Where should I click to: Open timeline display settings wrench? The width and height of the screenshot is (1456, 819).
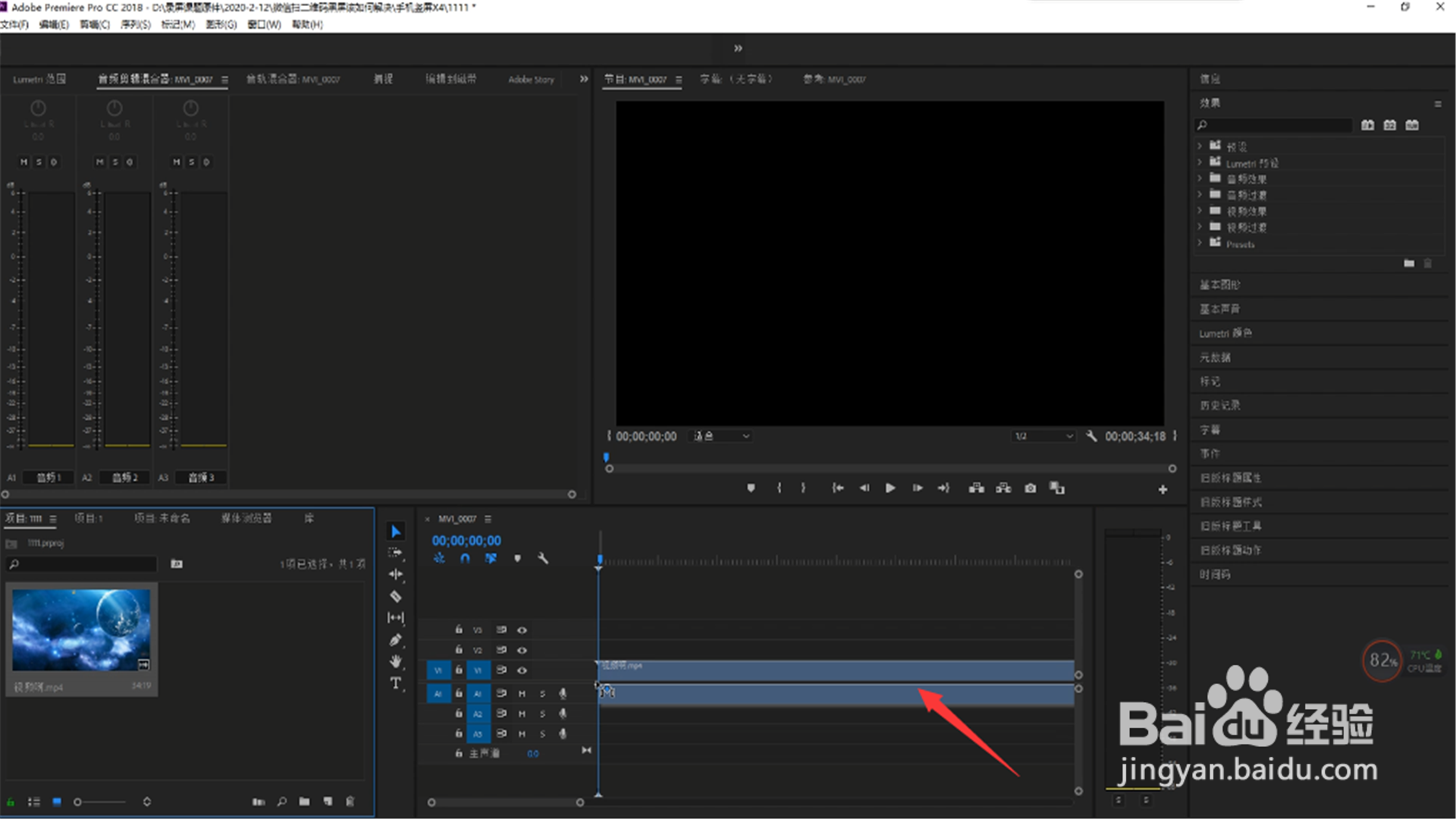click(543, 558)
